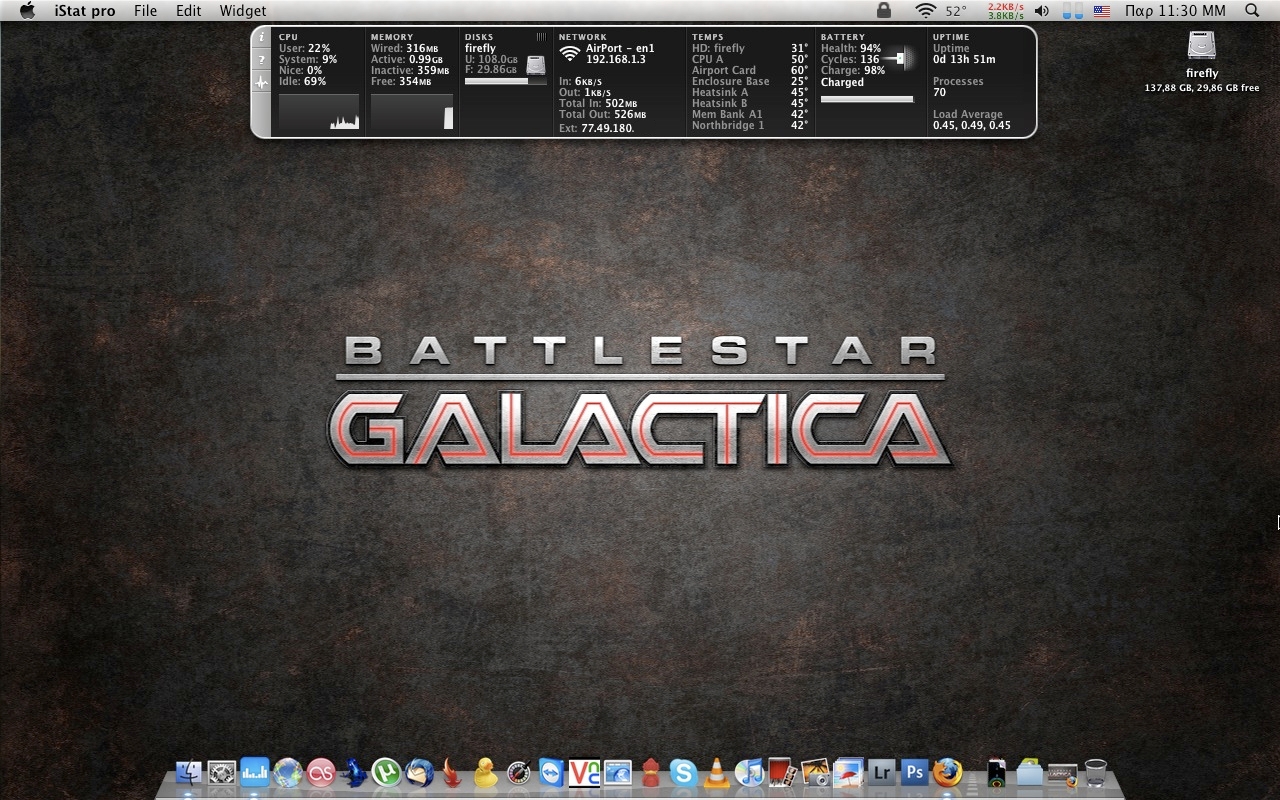Open the Apple menu
Image resolution: width=1280 pixels, height=800 pixels.
27,11
